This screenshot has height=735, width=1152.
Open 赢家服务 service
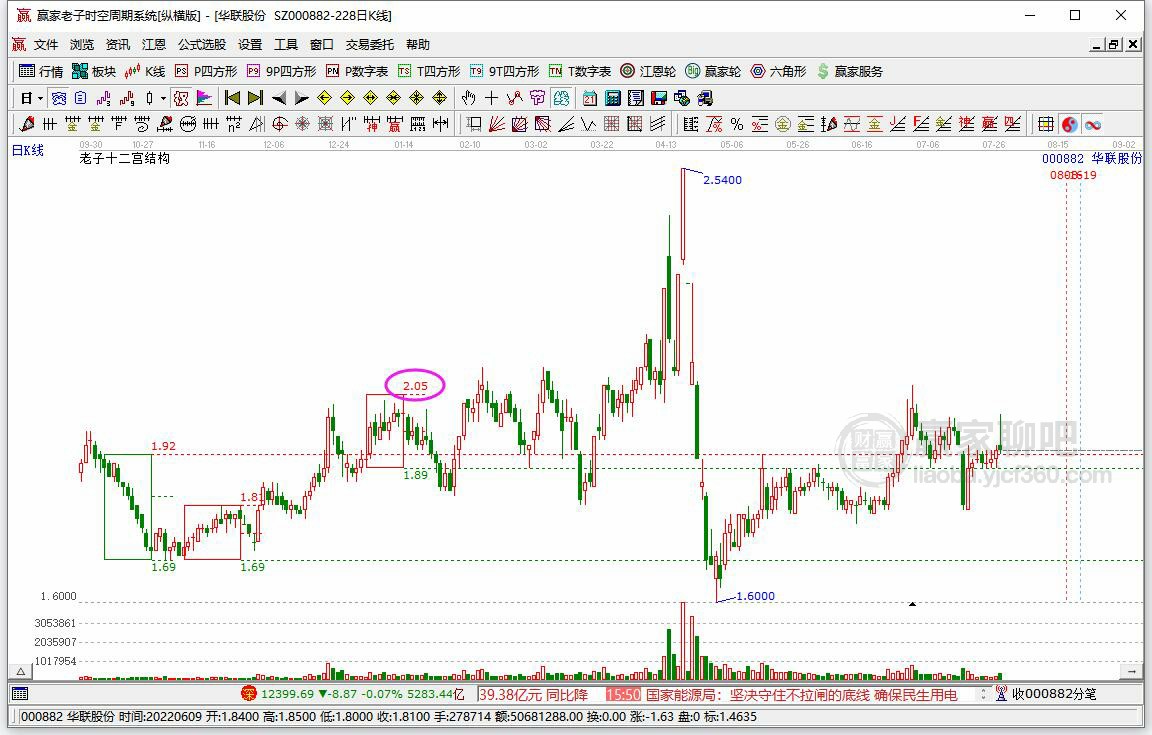click(849, 71)
